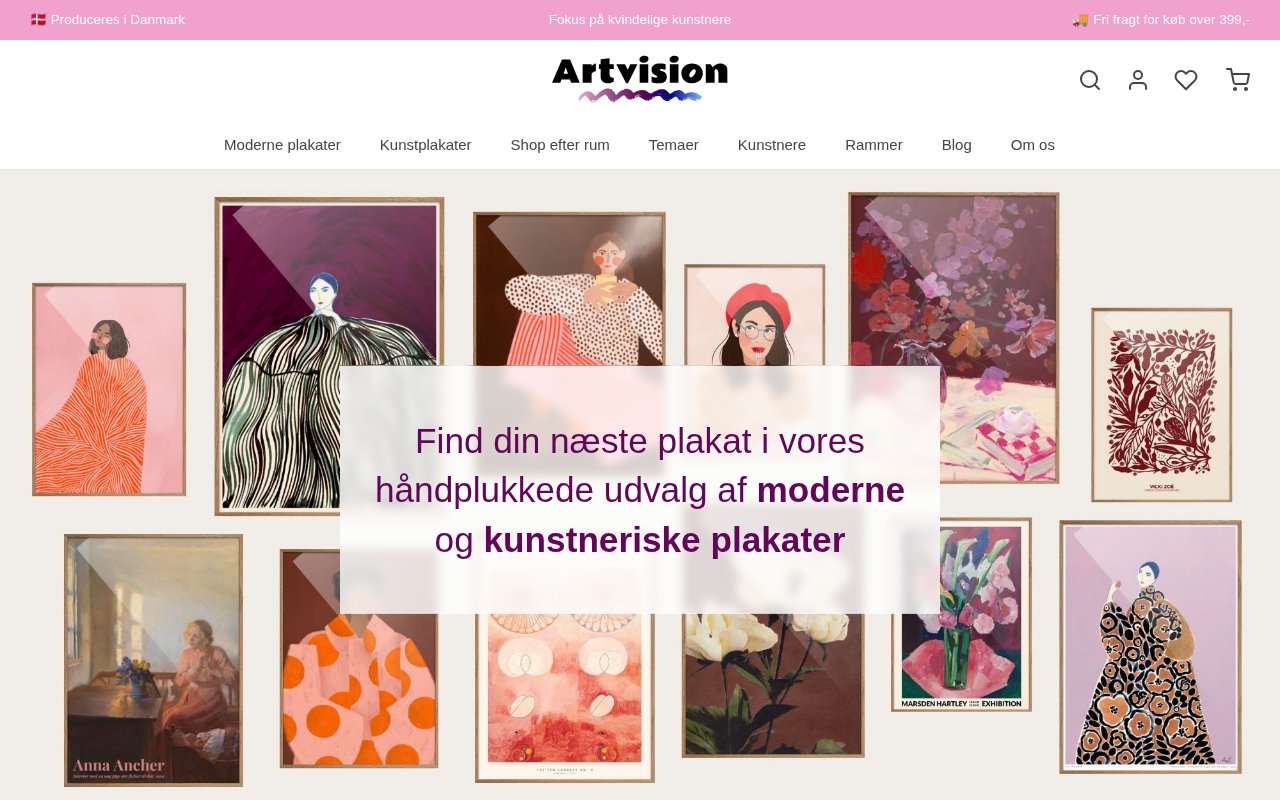Click the Artvision logo

tap(640, 79)
